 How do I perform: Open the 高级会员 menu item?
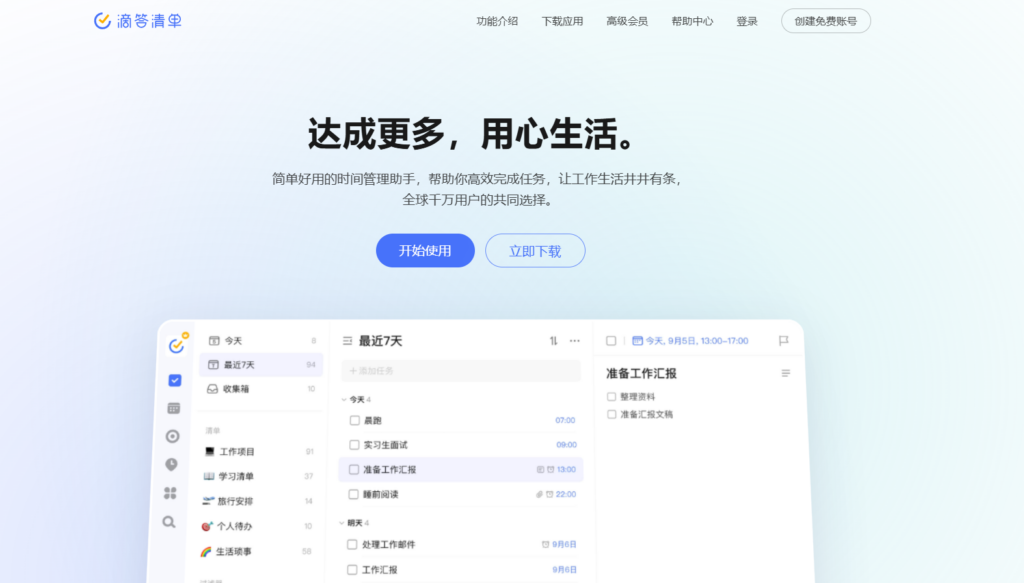[x=627, y=21]
